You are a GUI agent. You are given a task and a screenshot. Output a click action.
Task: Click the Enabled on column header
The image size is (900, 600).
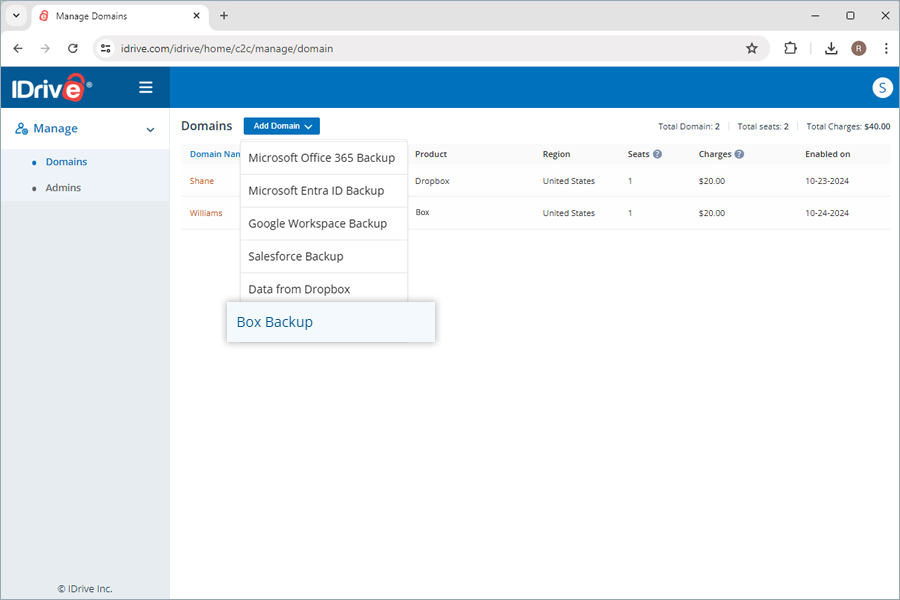point(827,154)
